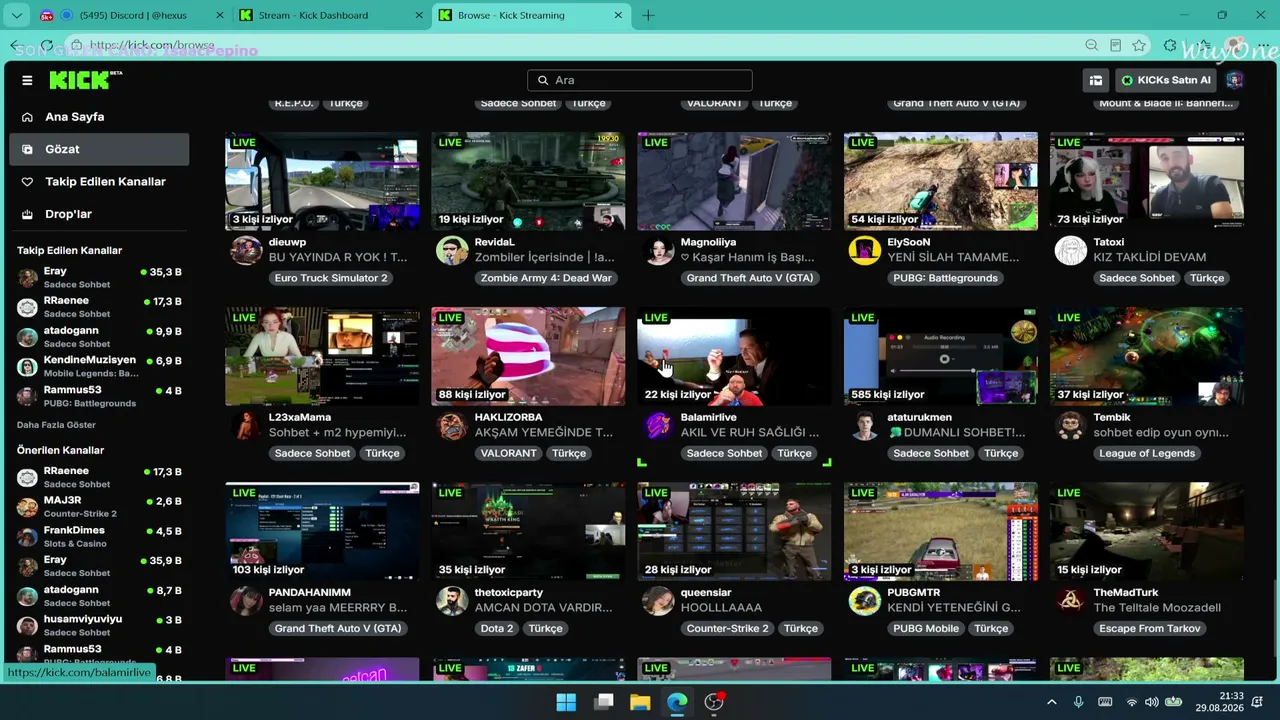
Task: Open the user profile avatar menu
Action: click(1234, 80)
